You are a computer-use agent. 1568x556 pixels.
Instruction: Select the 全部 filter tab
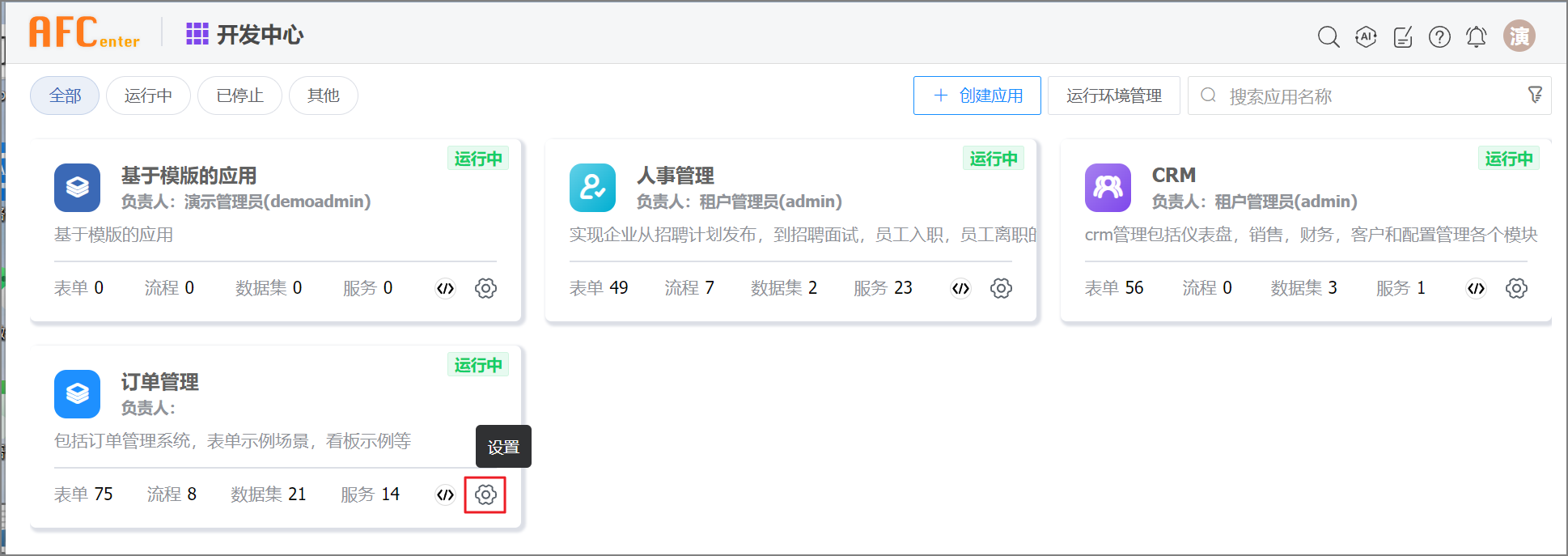[65, 95]
